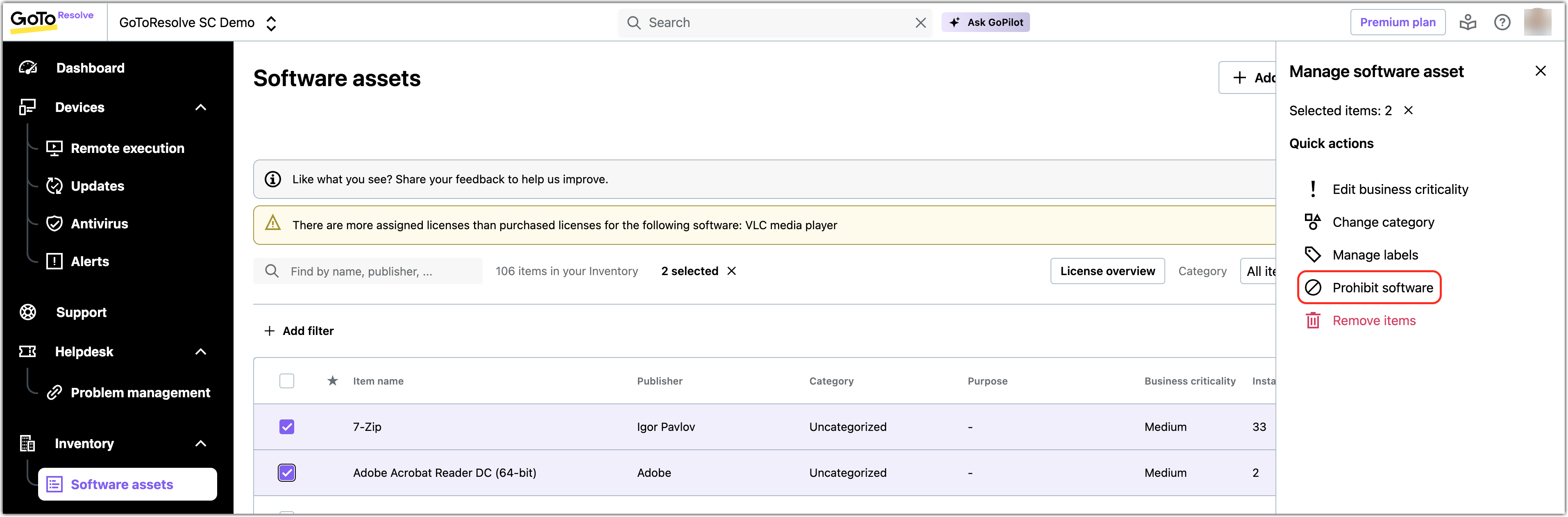The image size is (1568, 517).
Task: Open License overview
Action: (1107, 271)
